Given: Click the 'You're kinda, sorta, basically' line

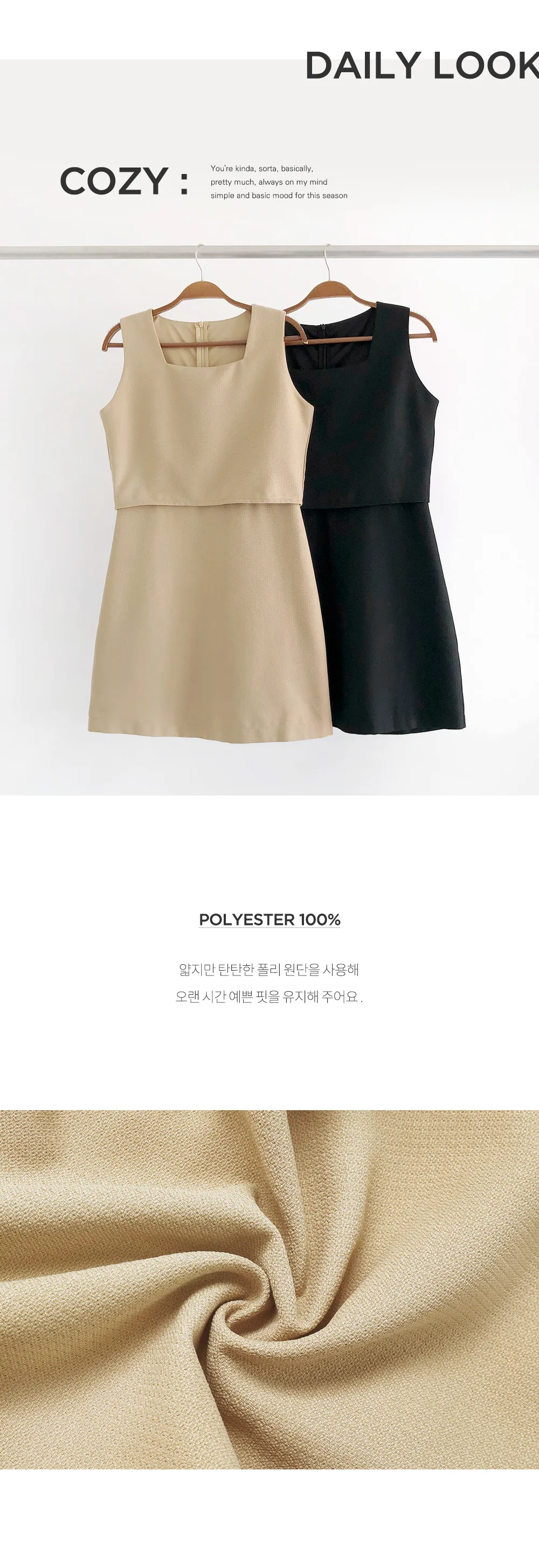Looking at the screenshot, I should (262, 169).
